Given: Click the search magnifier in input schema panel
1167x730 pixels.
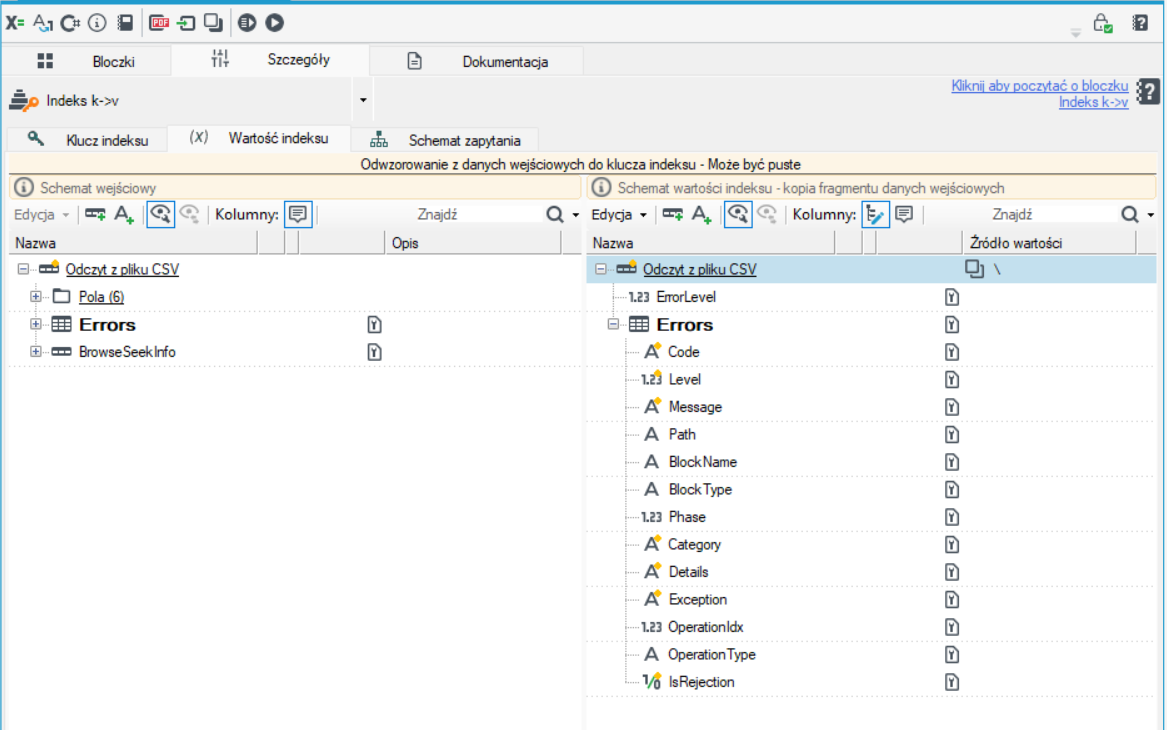Looking at the screenshot, I should click(554, 214).
